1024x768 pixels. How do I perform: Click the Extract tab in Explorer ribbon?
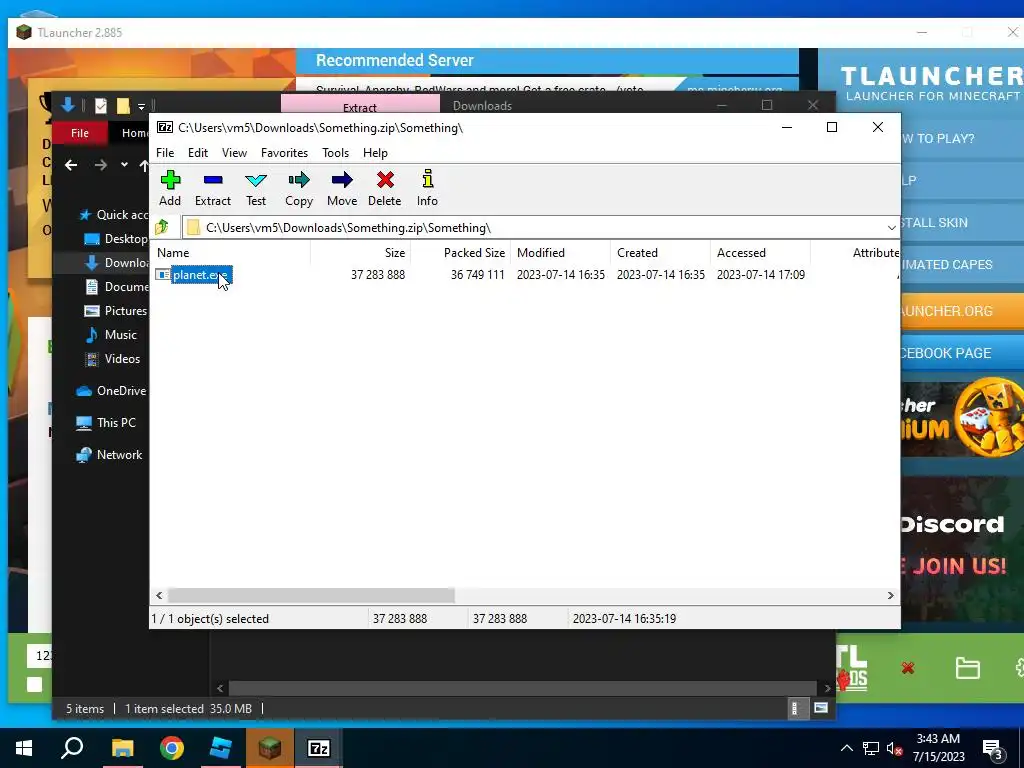(x=360, y=107)
